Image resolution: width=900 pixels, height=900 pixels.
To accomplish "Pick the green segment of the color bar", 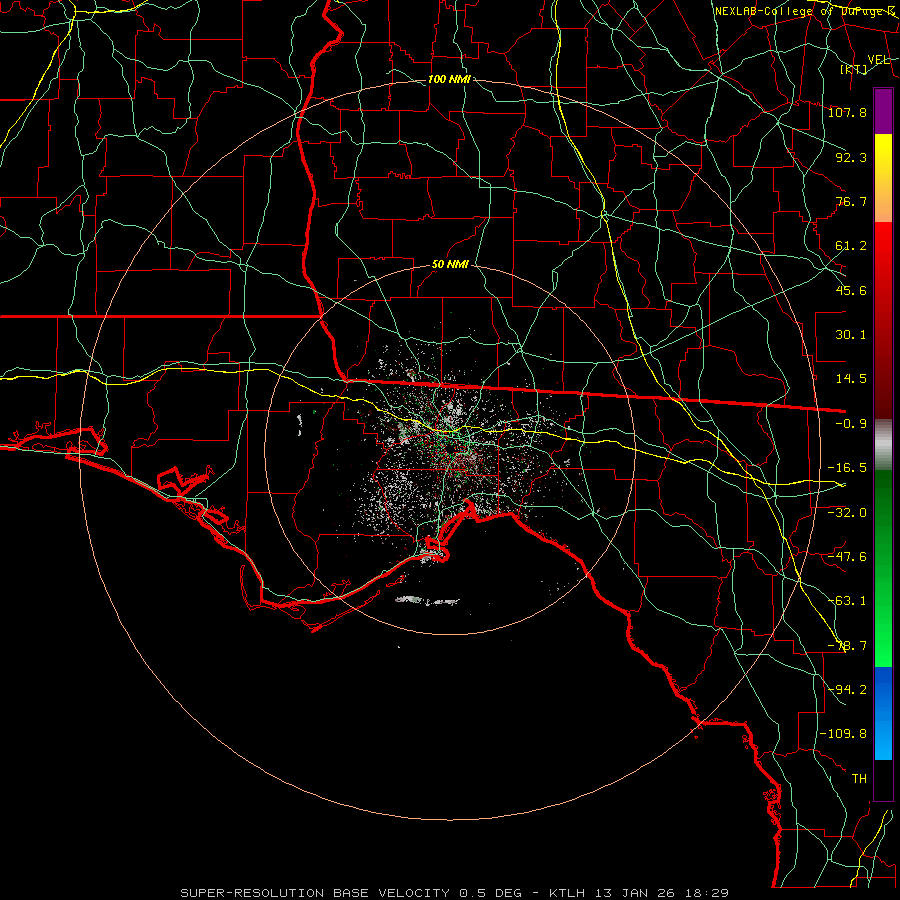I will (x=883, y=568).
